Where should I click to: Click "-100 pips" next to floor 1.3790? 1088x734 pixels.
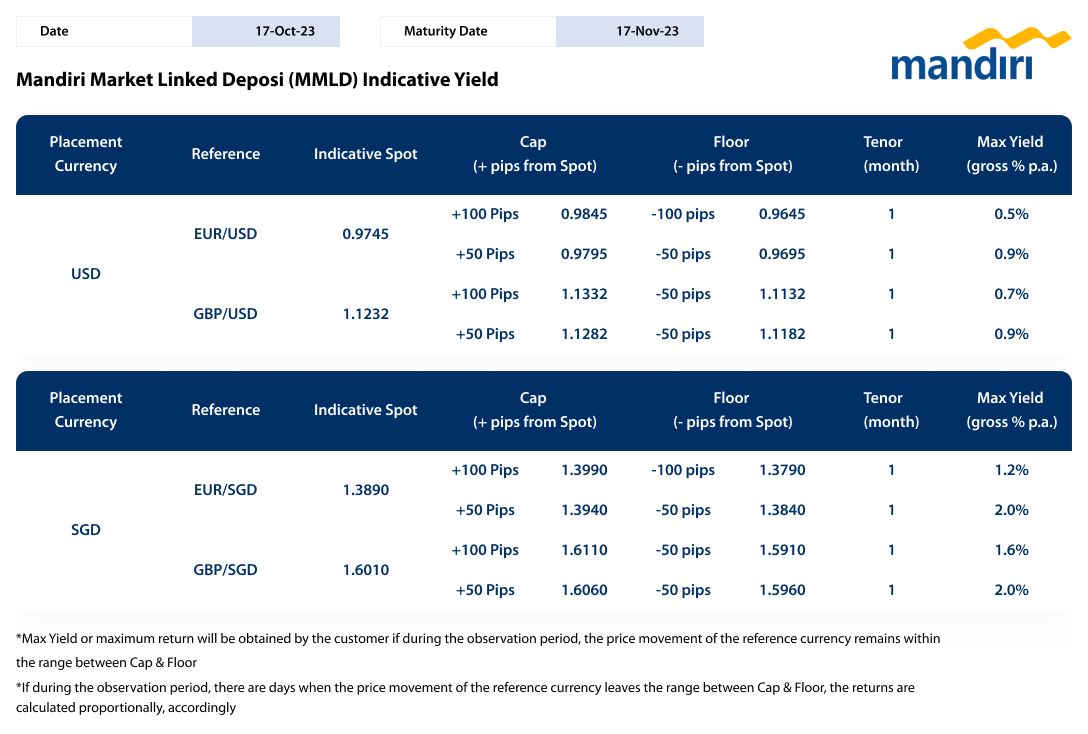(x=683, y=470)
